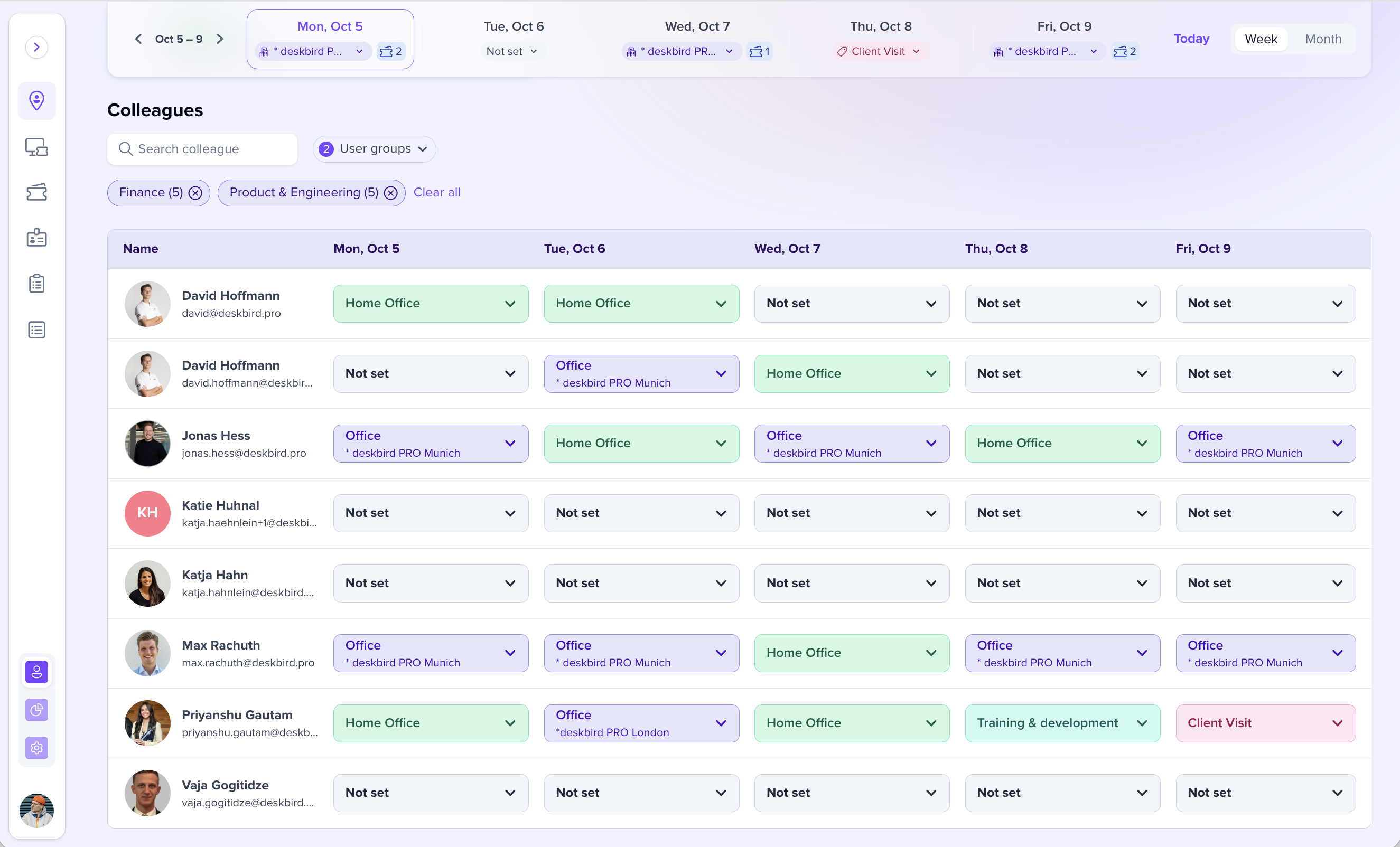The height and width of the screenshot is (847, 1400).
Task: Open the list view sidebar icon
Action: 36,330
